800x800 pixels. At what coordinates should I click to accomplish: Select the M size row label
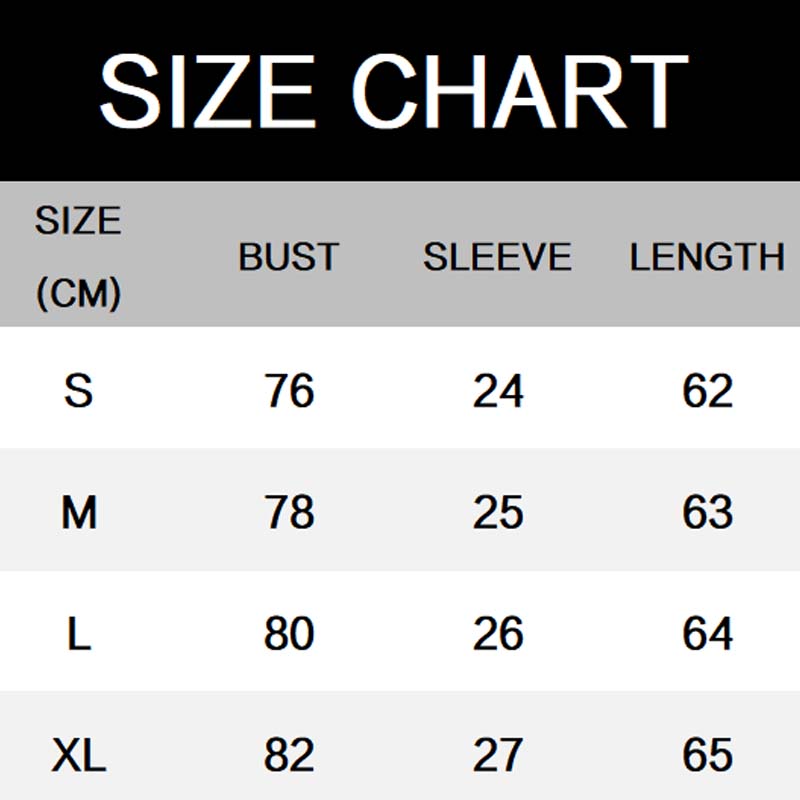79,512
